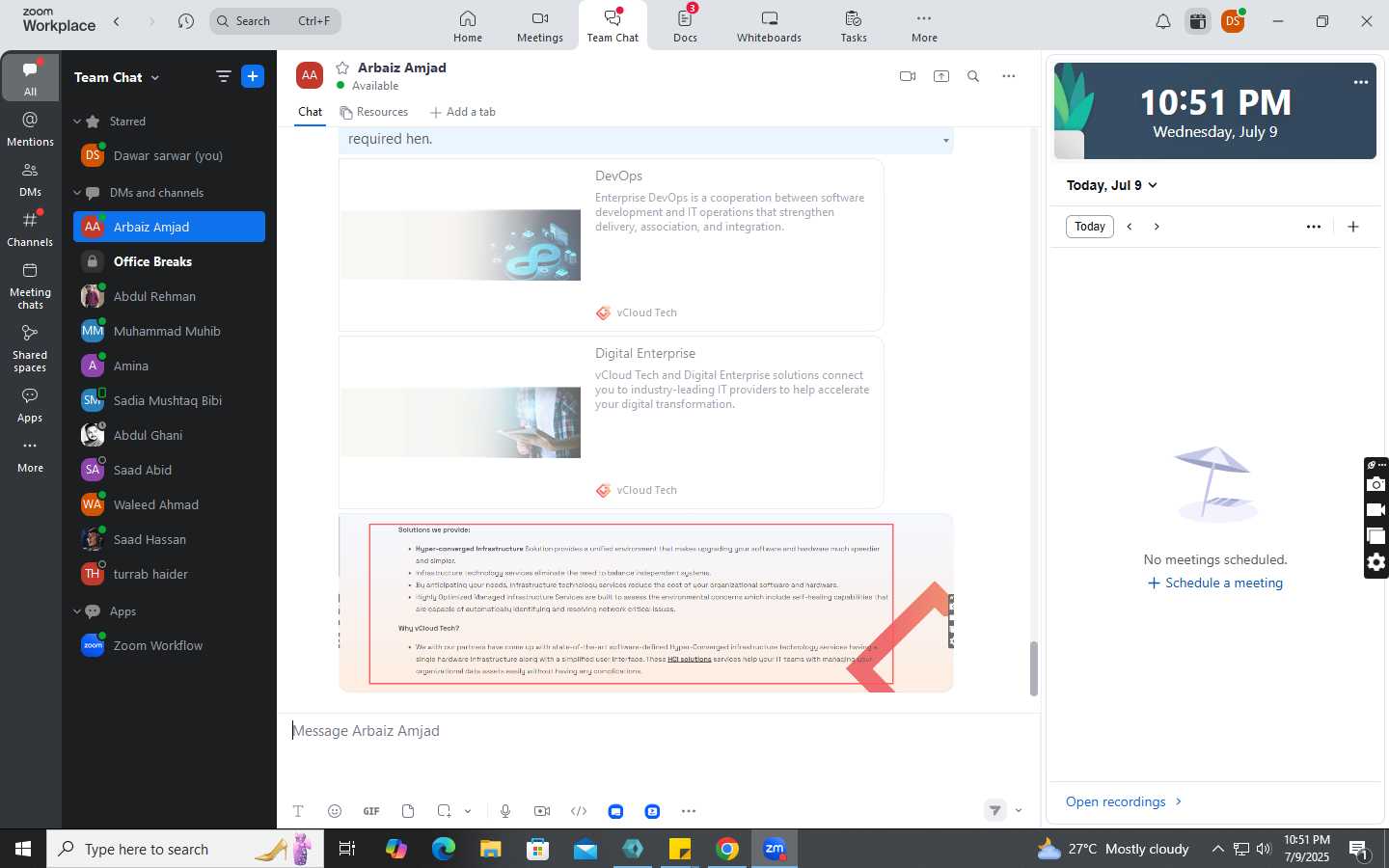The image size is (1389, 868).
Task: Go to the Home tab
Action: (x=468, y=26)
